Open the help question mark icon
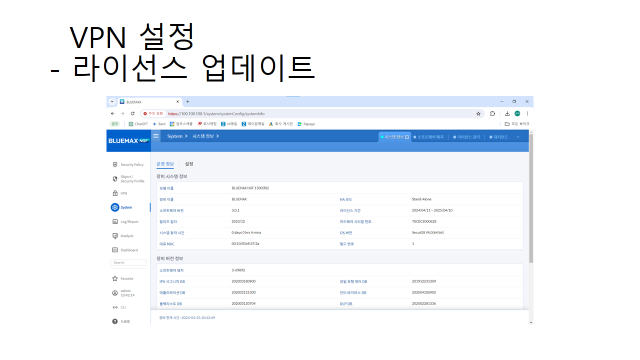640x360 pixels. 115,322
